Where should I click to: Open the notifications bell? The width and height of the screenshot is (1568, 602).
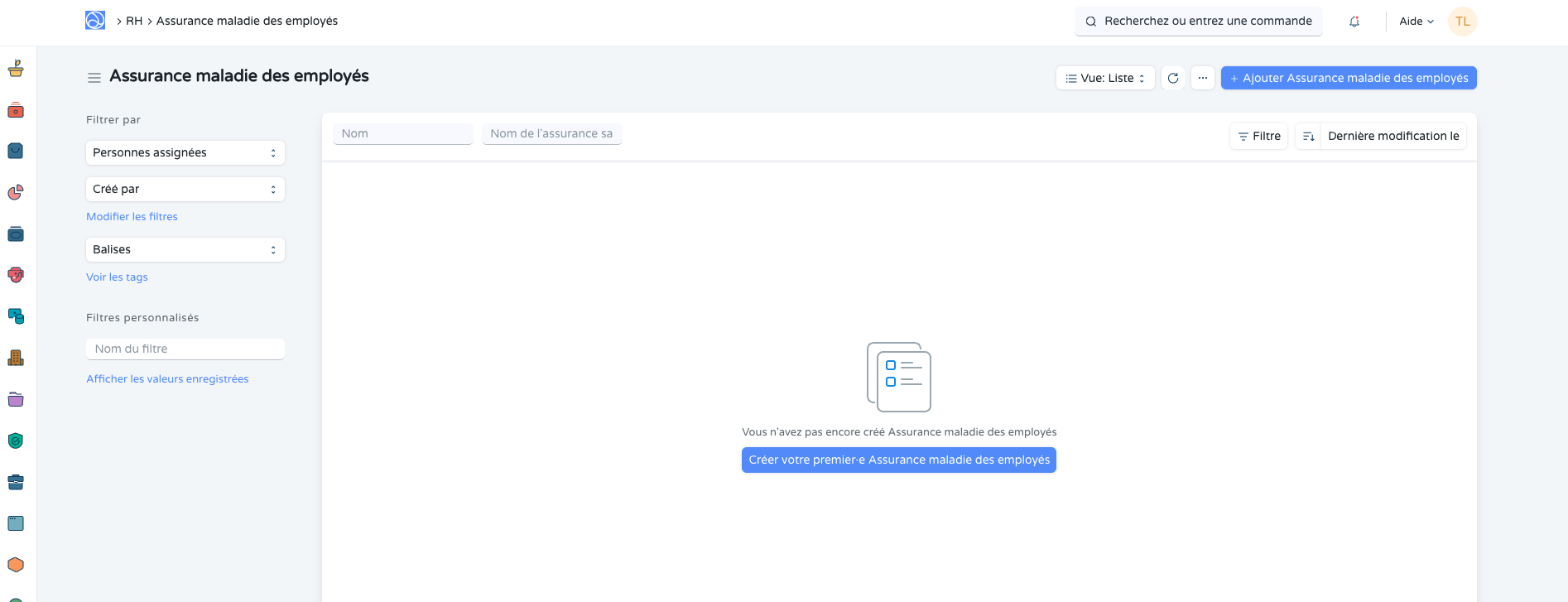(x=1354, y=22)
